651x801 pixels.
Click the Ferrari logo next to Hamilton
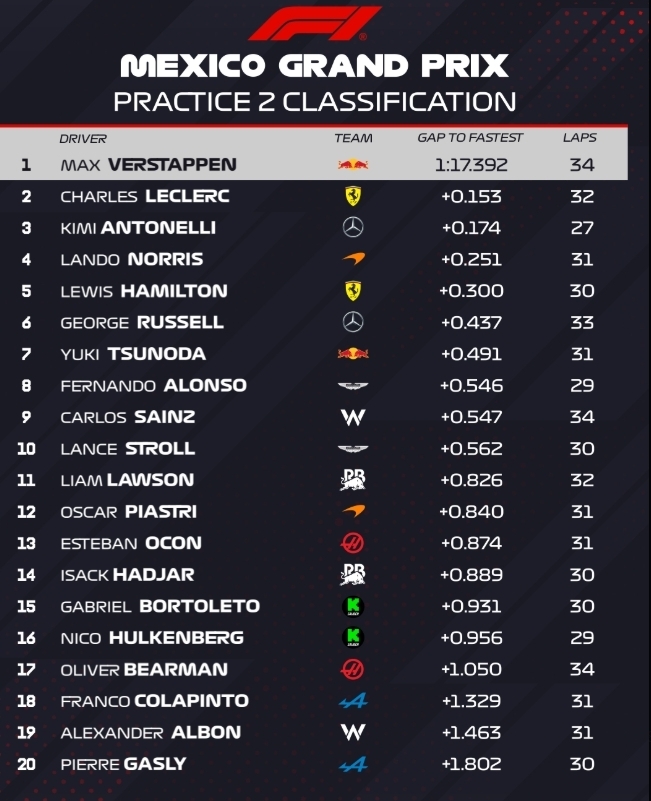point(353,291)
